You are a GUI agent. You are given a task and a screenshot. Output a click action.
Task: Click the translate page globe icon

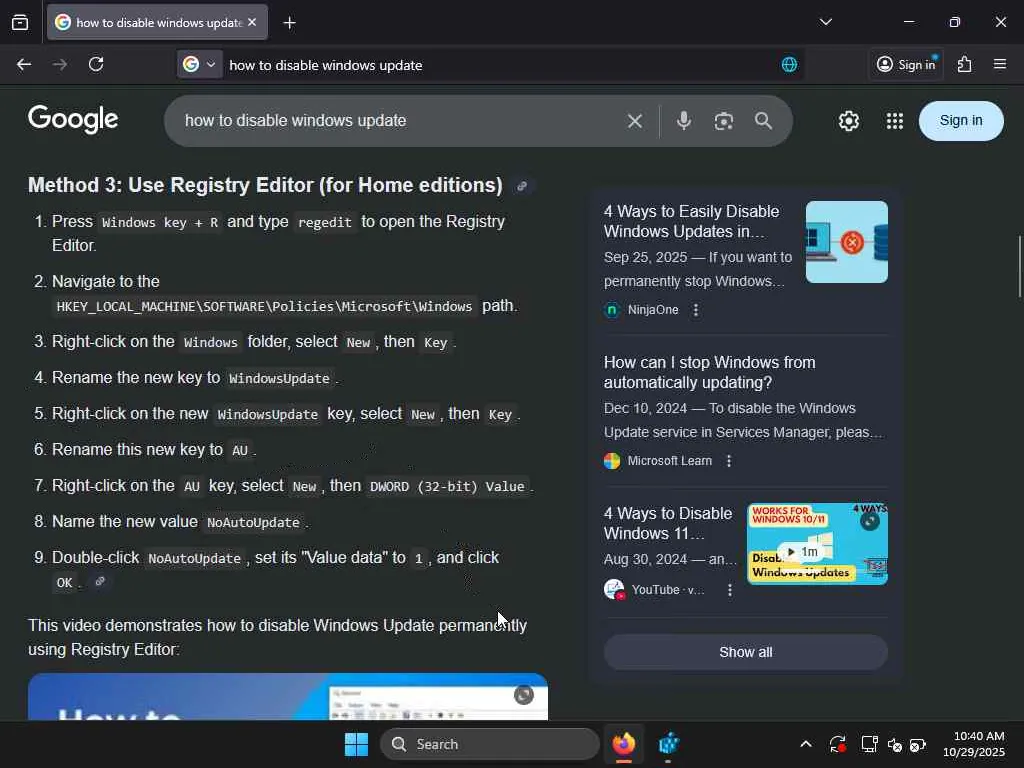(789, 65)
